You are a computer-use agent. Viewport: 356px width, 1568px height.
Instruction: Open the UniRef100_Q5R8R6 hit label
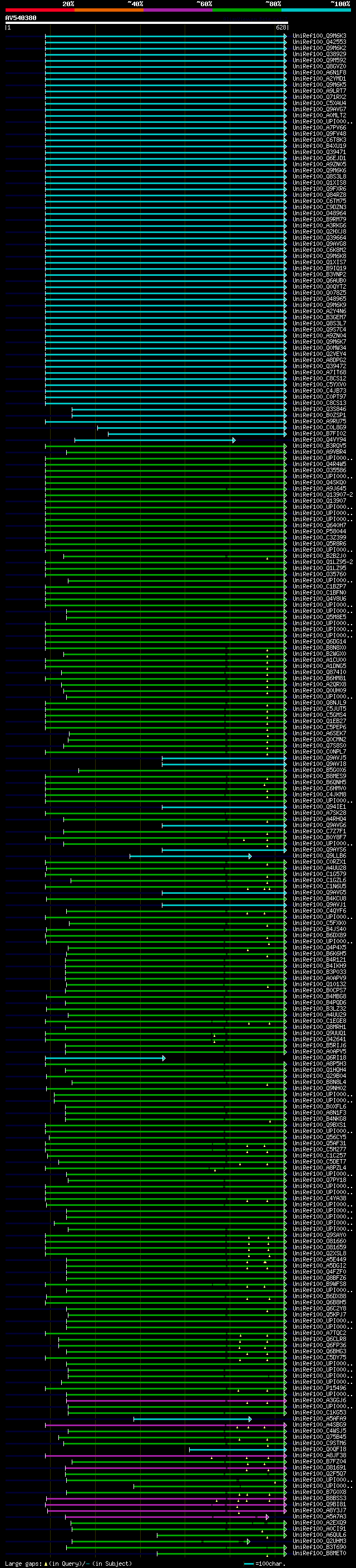click(x=319, y=543)
